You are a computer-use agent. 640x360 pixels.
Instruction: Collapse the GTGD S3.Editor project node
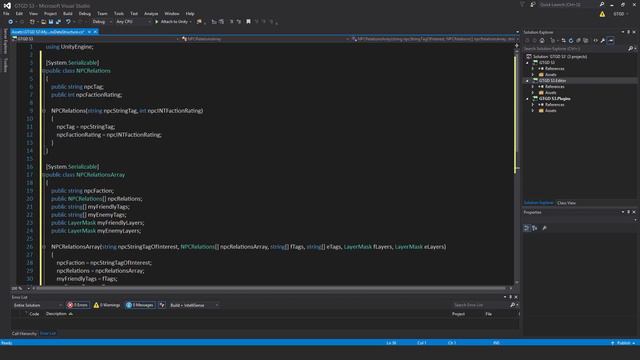pos(527,81)
